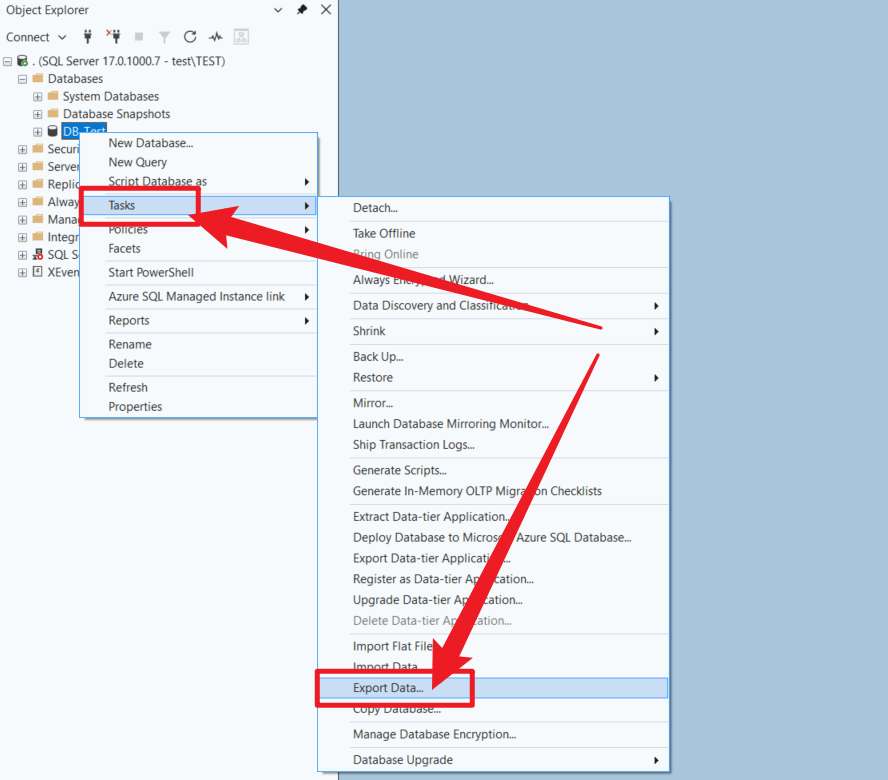
Task: Open the Connect dropdown
Action: click(x=36, y=37)
